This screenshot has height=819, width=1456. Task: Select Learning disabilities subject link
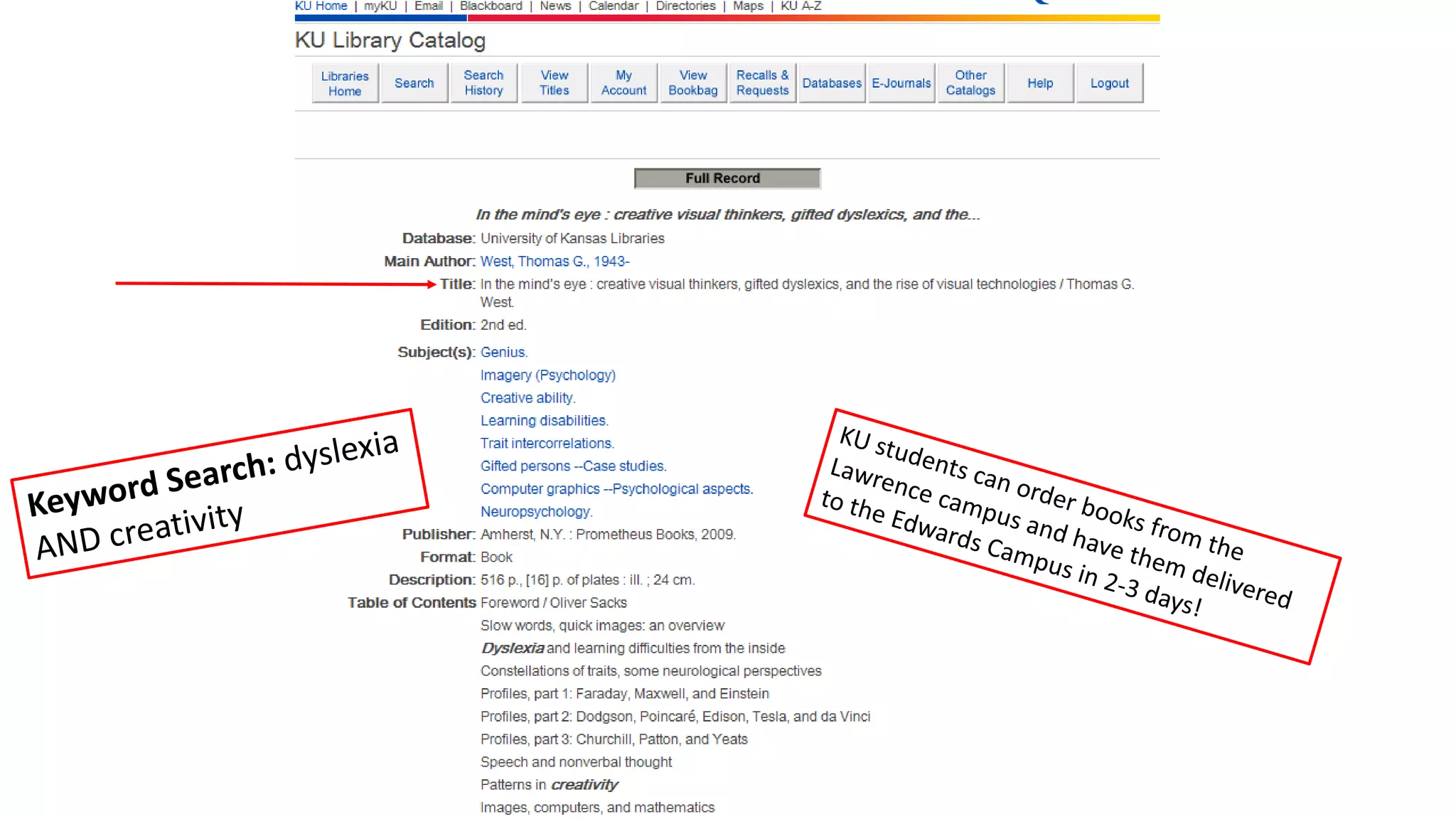(544, 421)
